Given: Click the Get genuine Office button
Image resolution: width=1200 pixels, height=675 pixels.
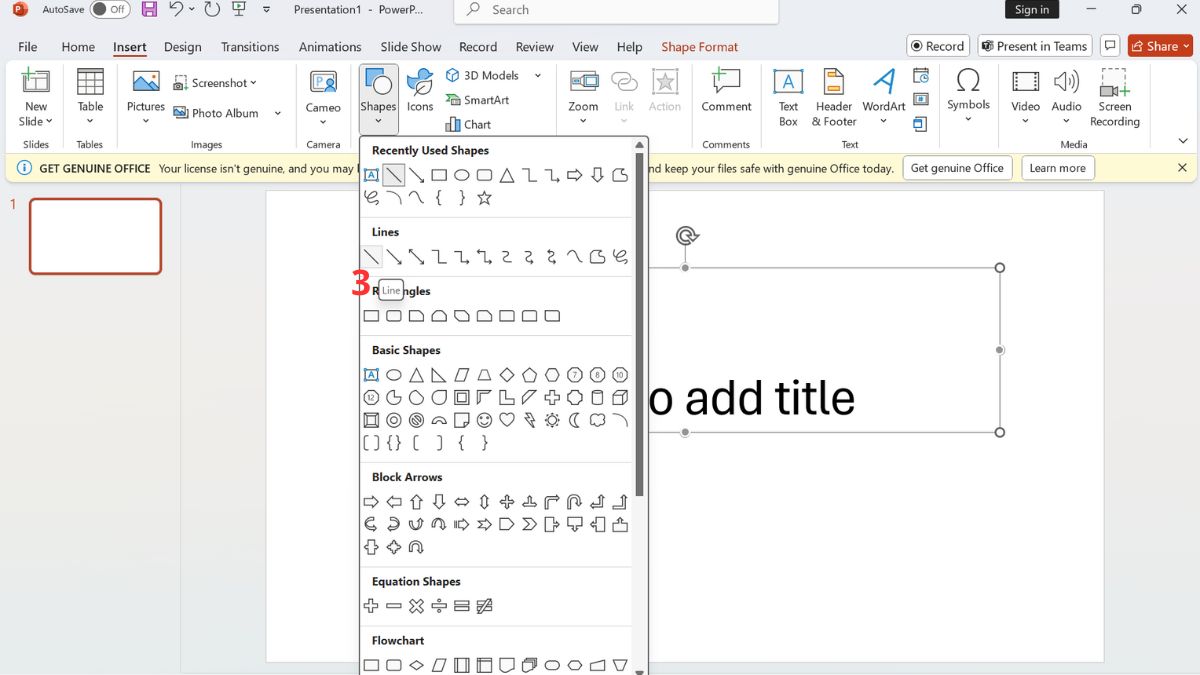Looking at the screenshot, I should pyautogui.click(x=957, y=168).
